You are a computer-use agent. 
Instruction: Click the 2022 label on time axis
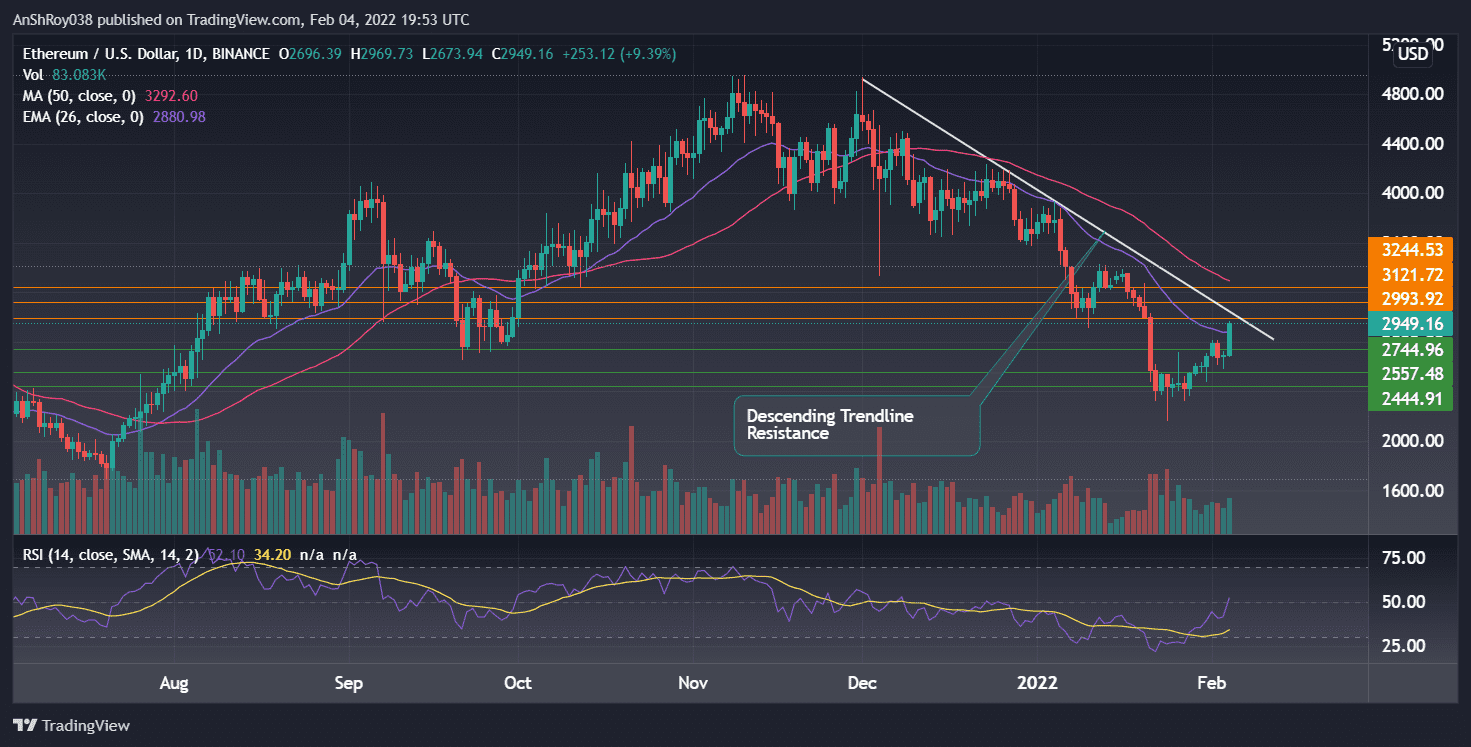point(1037,683)
